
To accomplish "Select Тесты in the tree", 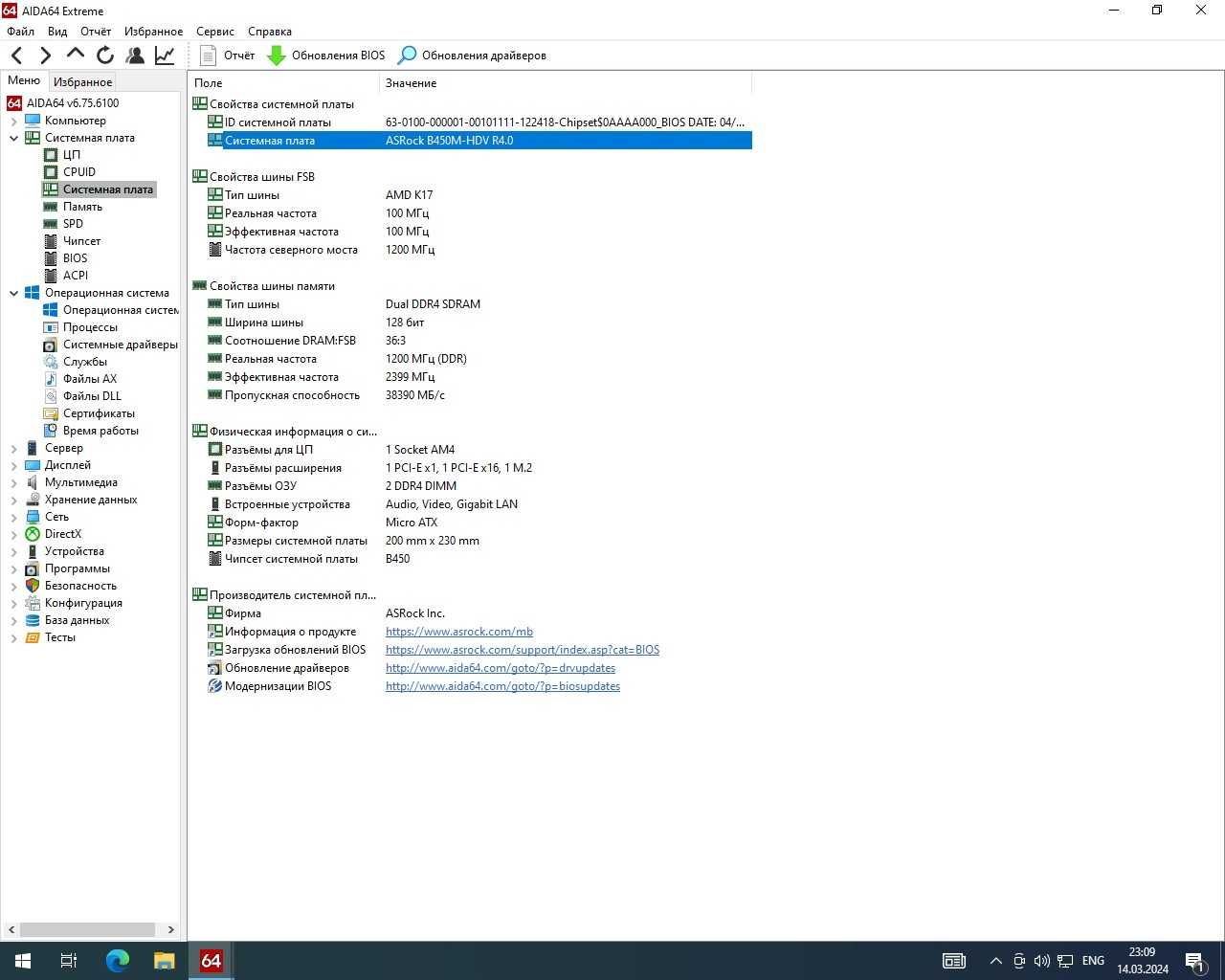I will (x=59, y=637).
